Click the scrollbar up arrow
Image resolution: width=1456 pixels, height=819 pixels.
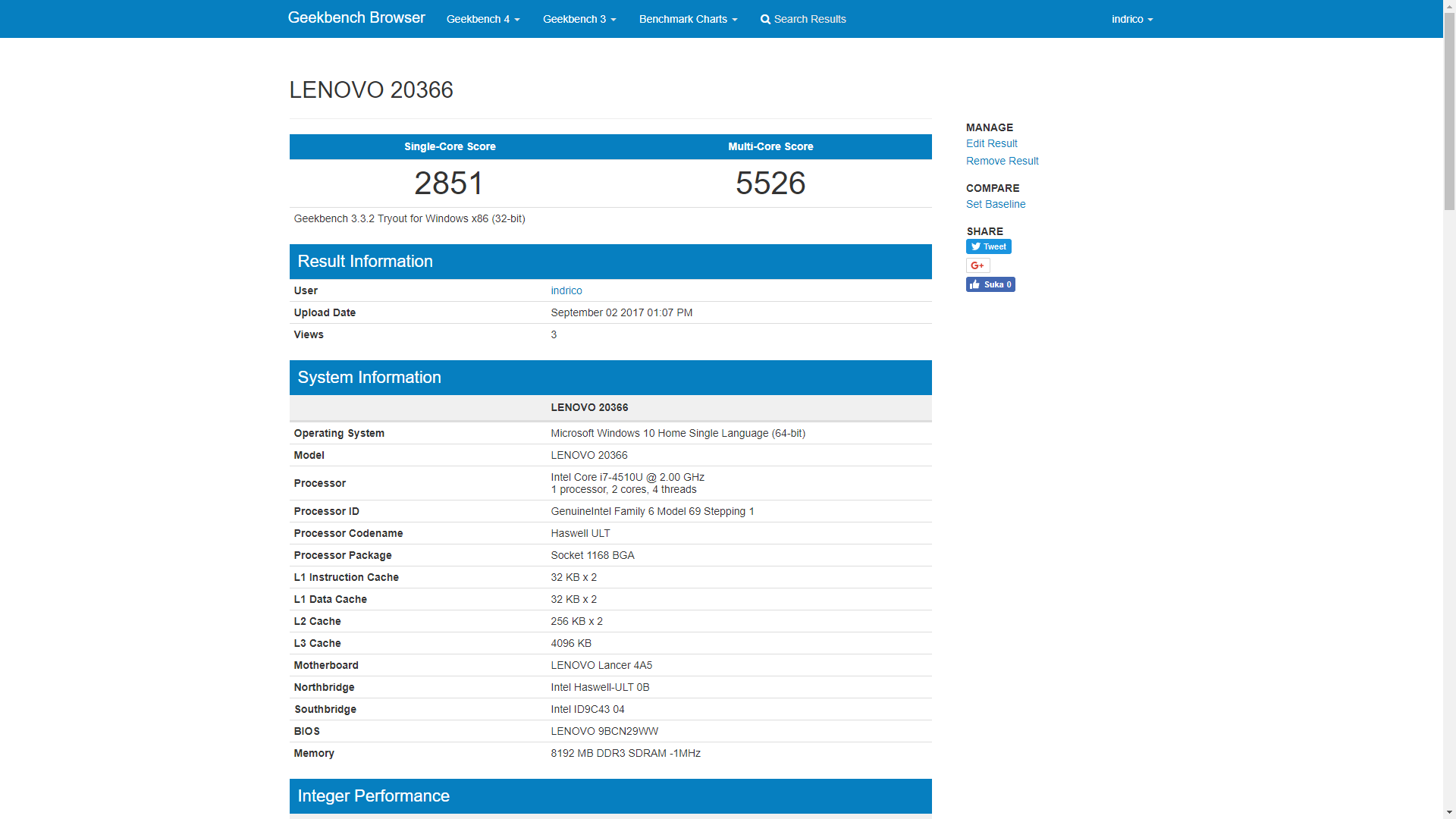1449,6
